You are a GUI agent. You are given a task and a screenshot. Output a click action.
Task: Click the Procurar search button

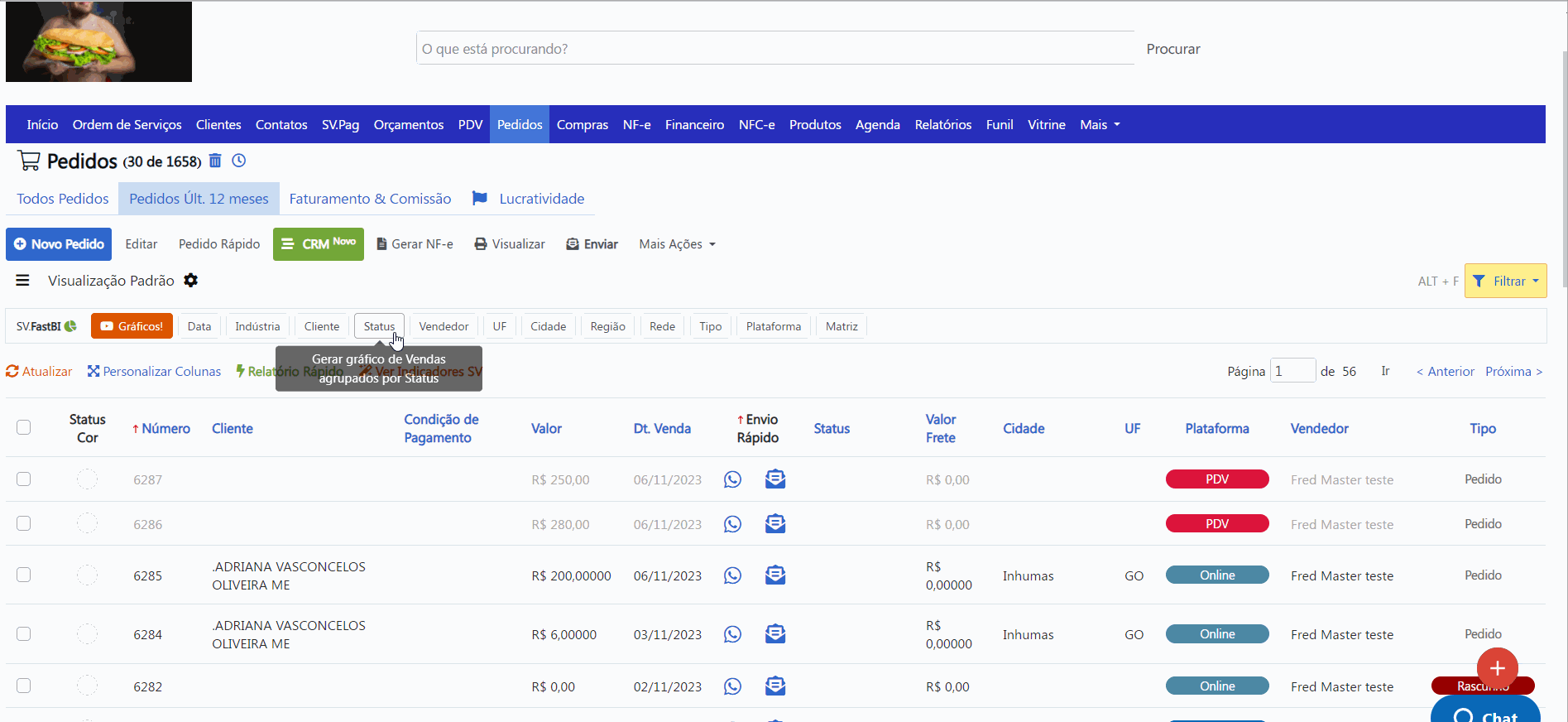(1173, 49)
